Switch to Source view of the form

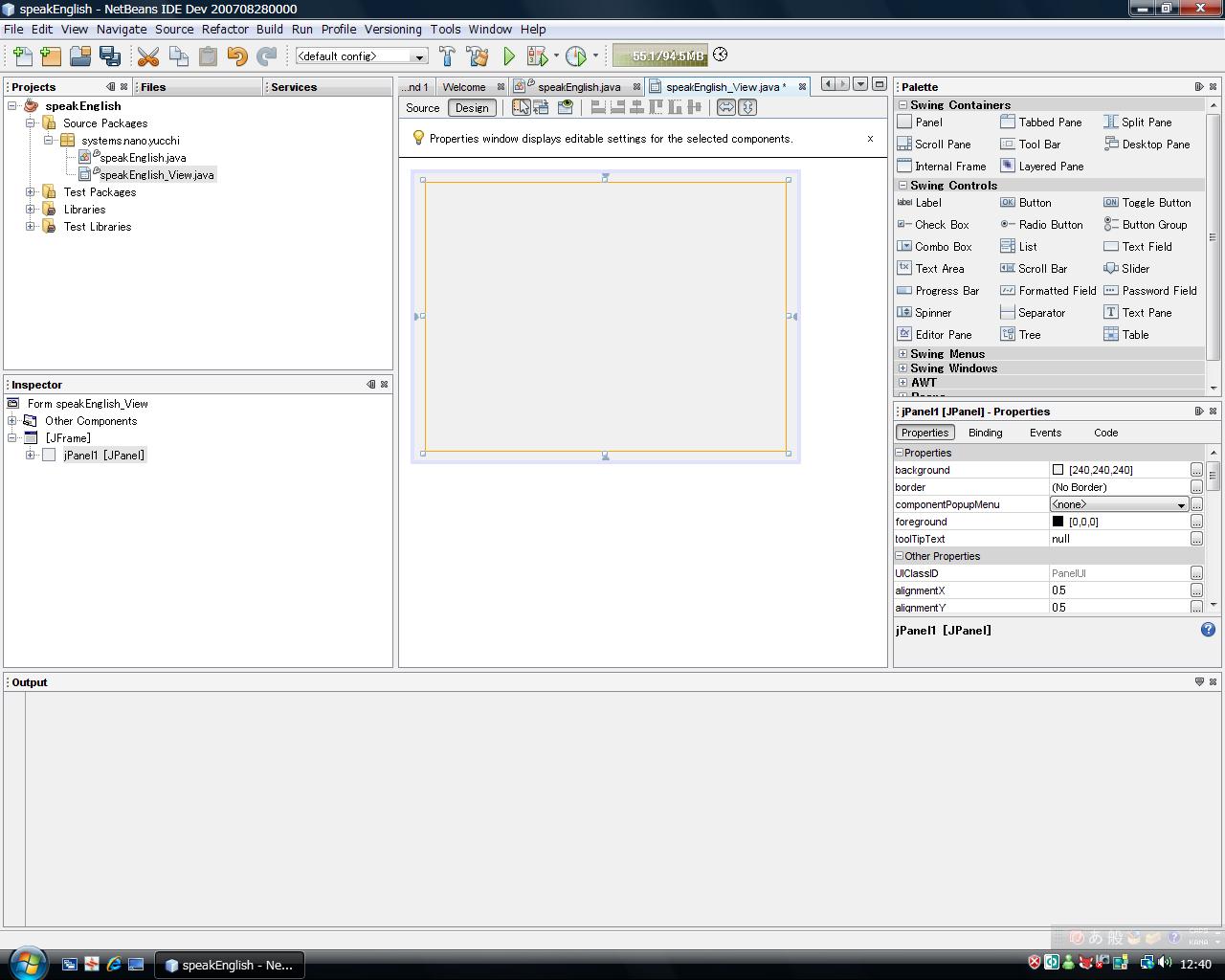[422, 108]
